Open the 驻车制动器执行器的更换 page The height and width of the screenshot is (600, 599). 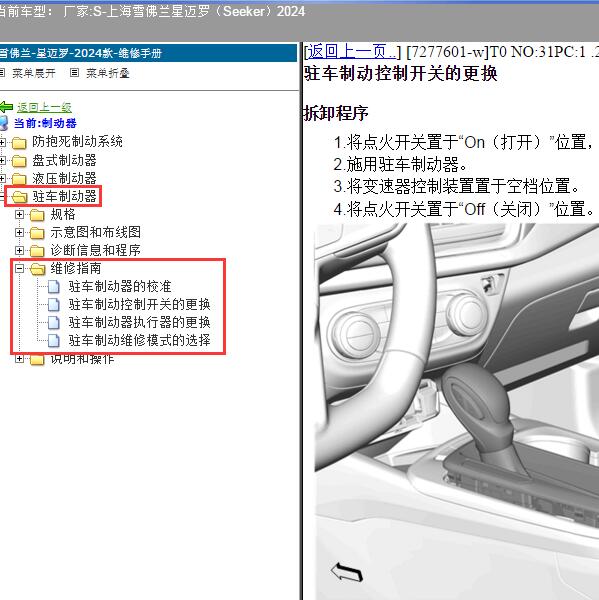pos(140,322)
